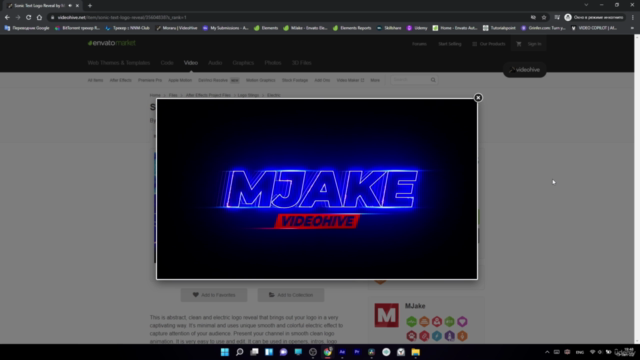Viewport: 640px width, 360px height.
Task: Click the search magnifier icon
Action: pyautogui.click(x=433, y=80)
